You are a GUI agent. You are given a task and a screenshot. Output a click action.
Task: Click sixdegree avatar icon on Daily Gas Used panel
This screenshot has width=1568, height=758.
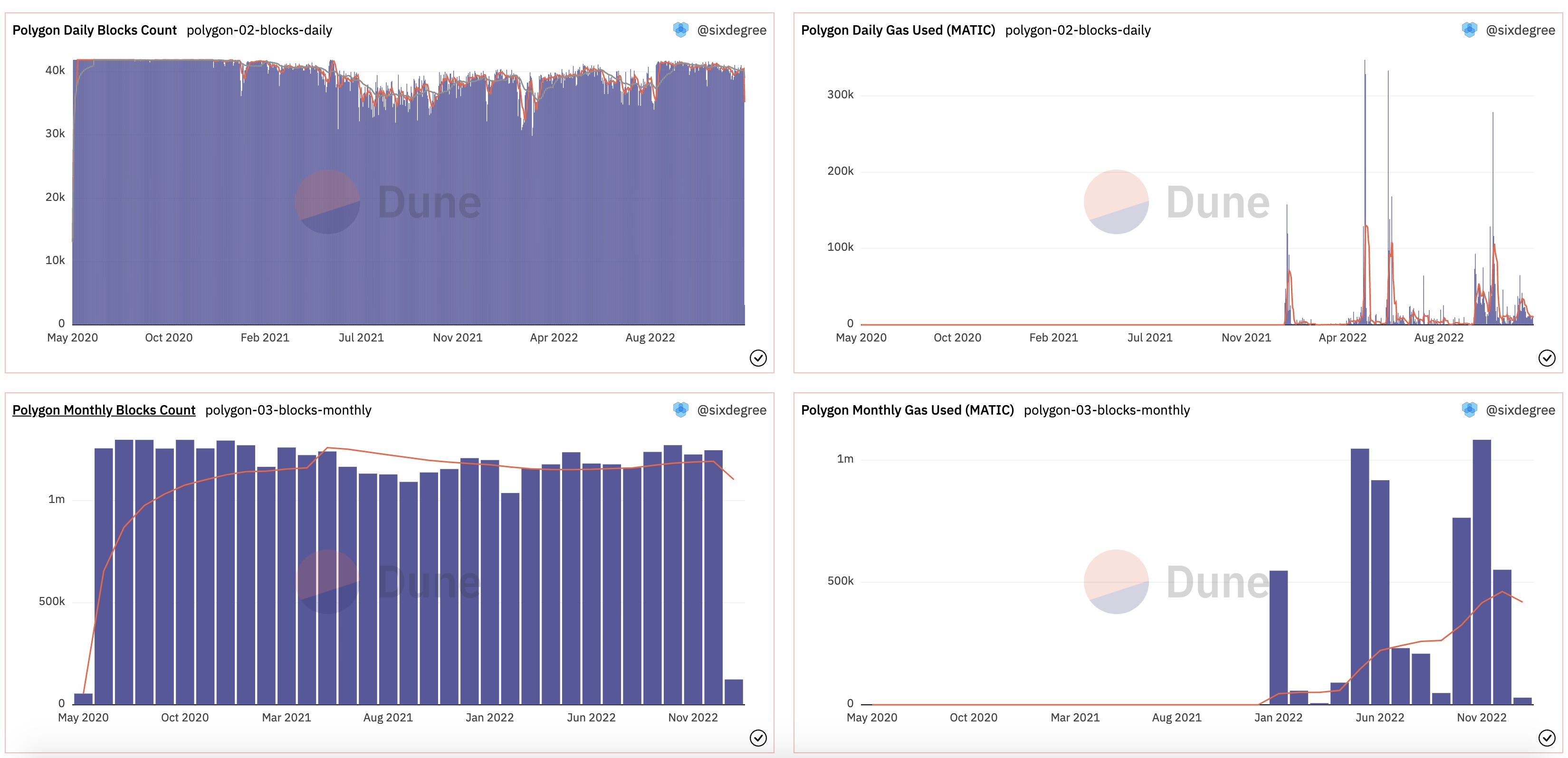pyautogui.click(x=1469, y=29)
